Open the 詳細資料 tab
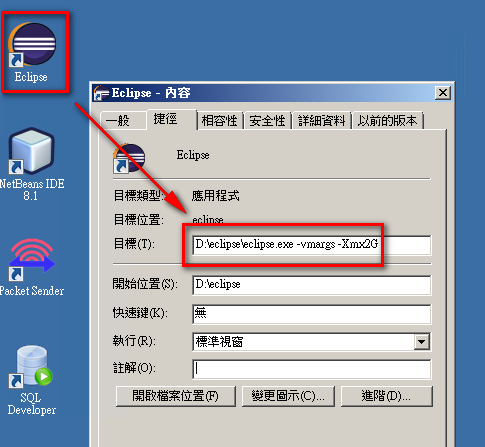485x447 pixels. [321, 120]
